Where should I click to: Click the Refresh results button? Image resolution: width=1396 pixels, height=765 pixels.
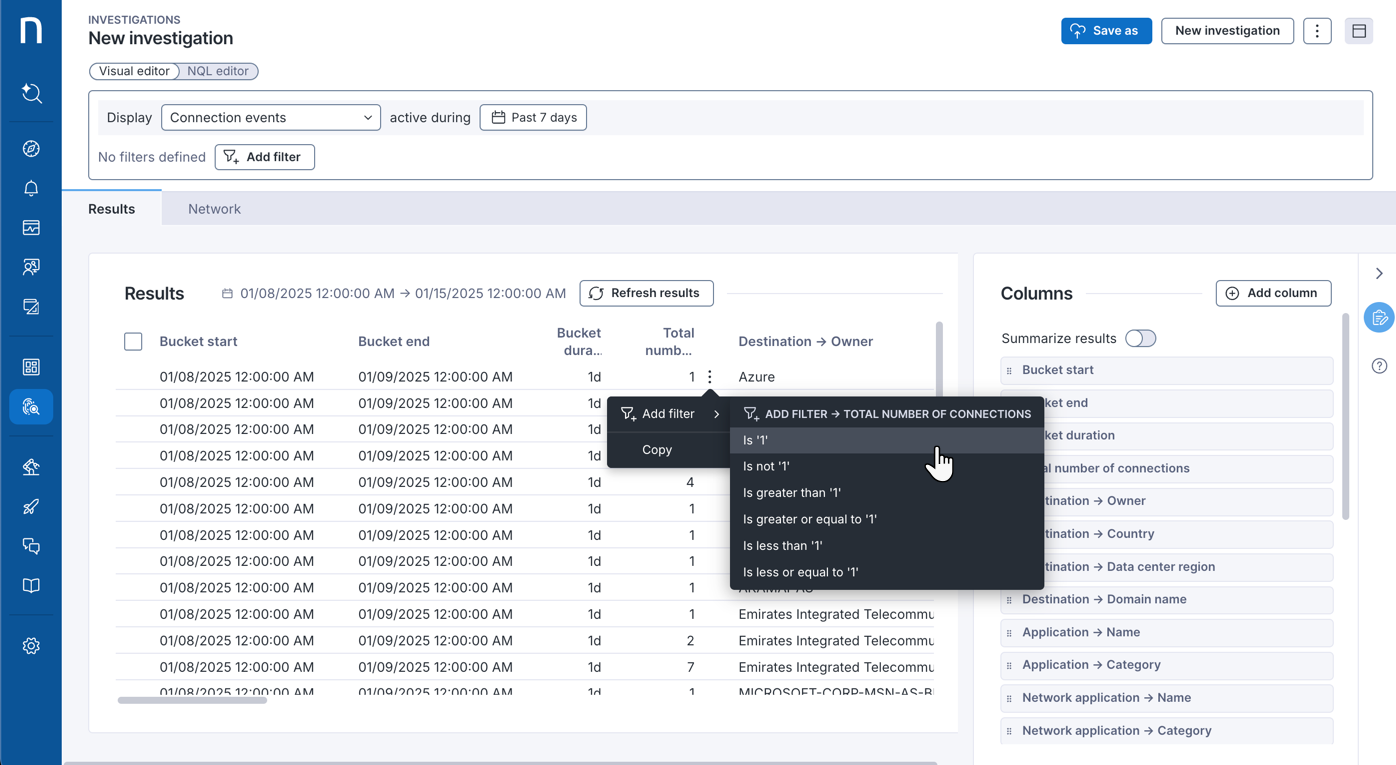[646, 293]
